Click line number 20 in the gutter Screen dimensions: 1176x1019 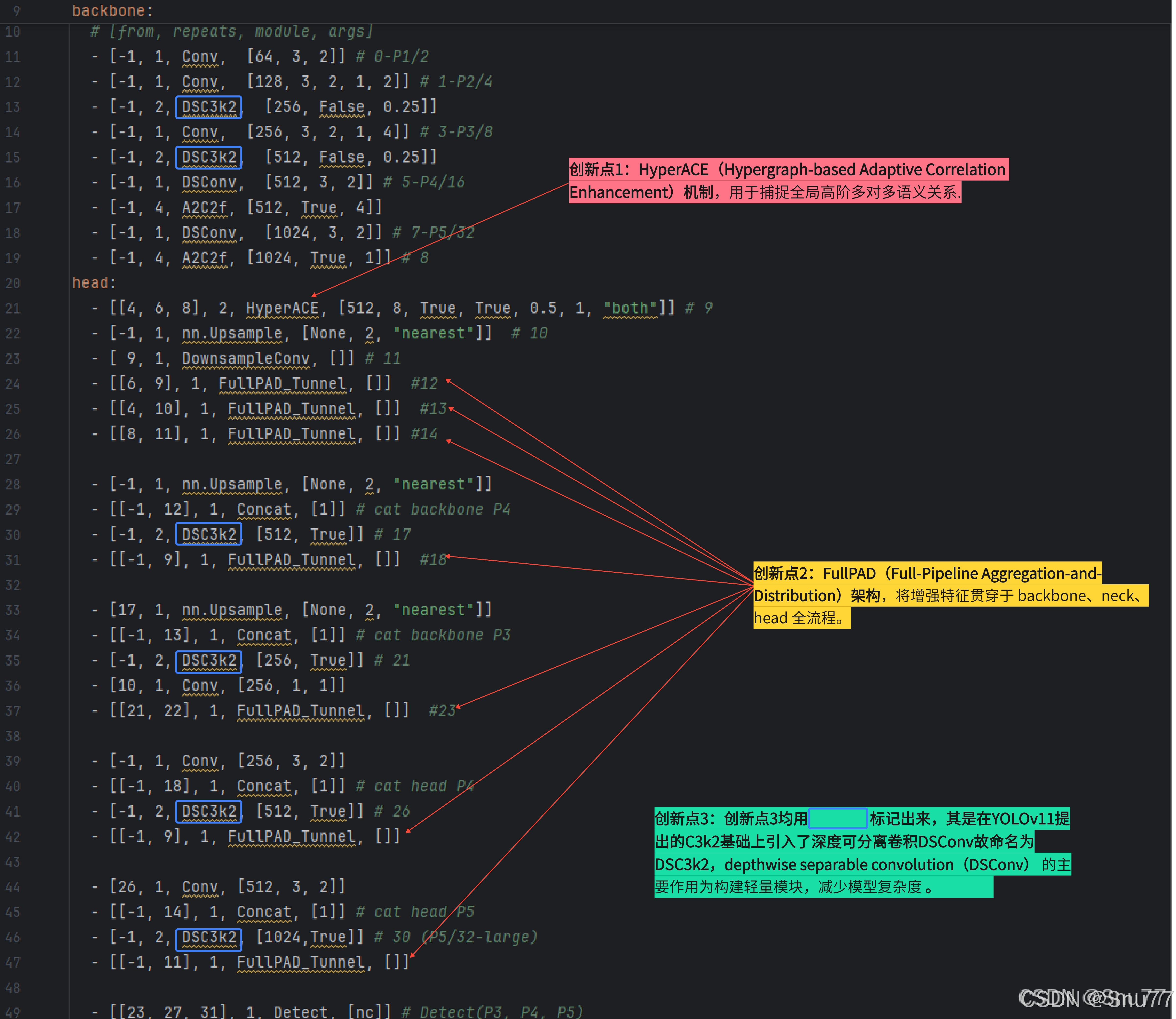click(x=12, y=283)
